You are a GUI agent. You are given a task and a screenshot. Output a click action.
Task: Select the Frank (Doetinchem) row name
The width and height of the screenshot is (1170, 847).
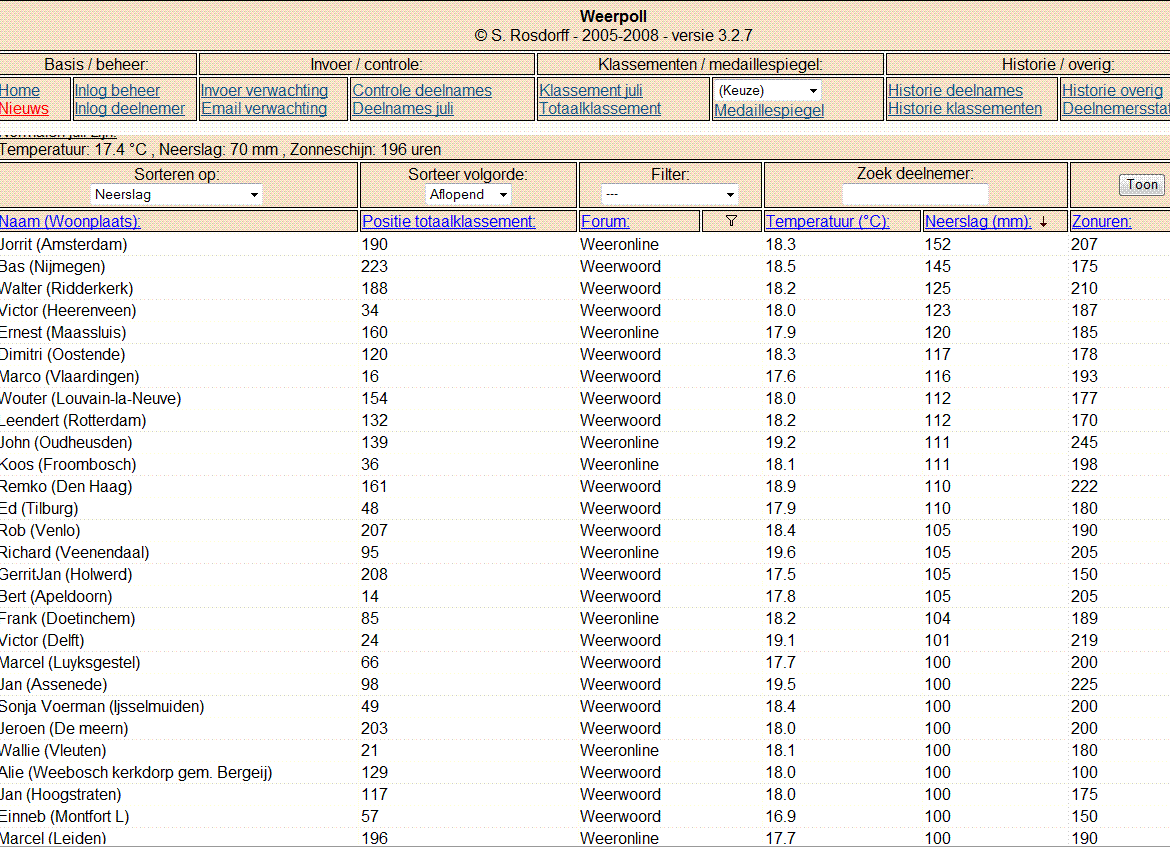(68, 619)
